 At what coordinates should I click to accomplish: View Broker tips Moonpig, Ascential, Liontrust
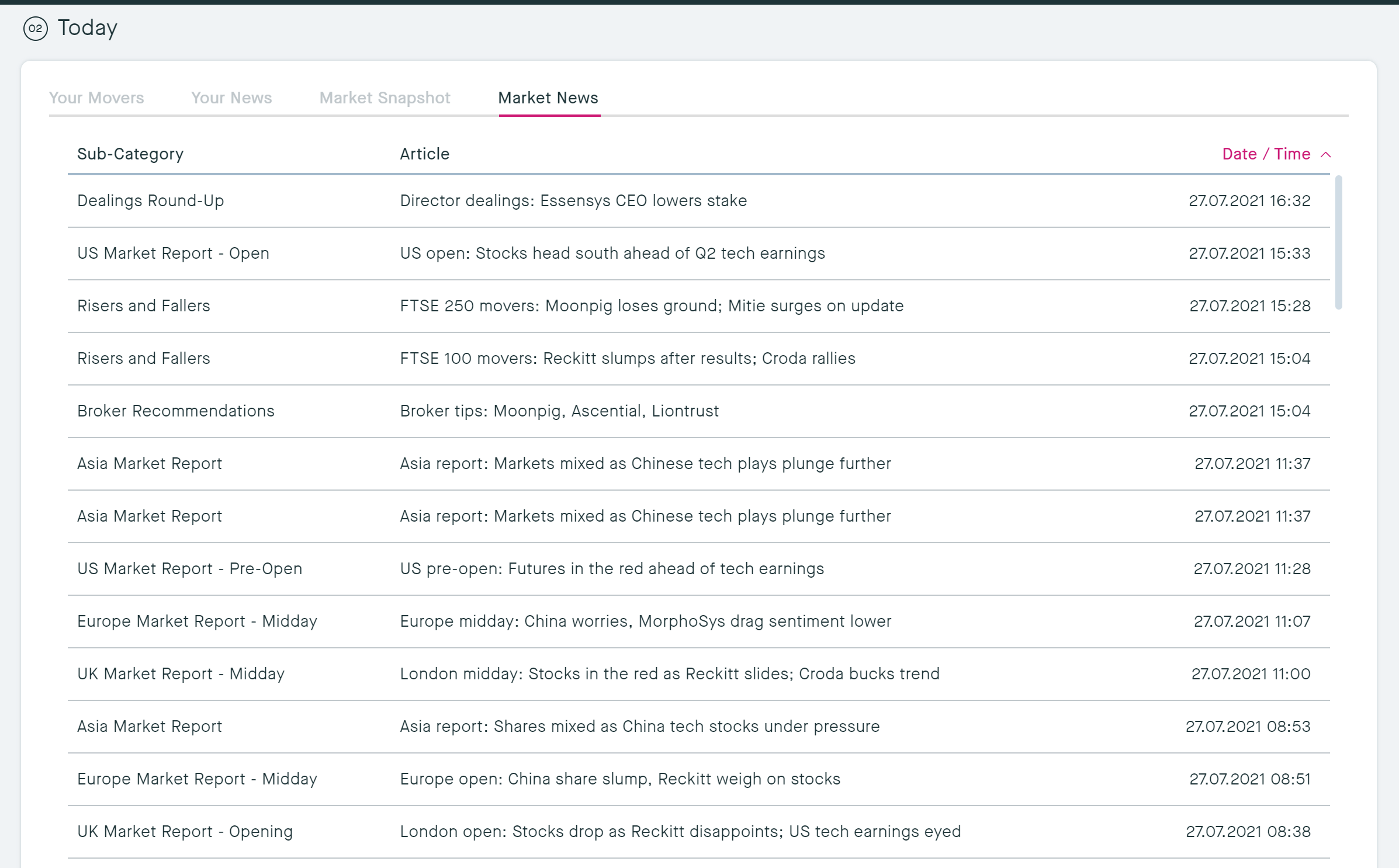pyautogui.click(x=559, y=411)
